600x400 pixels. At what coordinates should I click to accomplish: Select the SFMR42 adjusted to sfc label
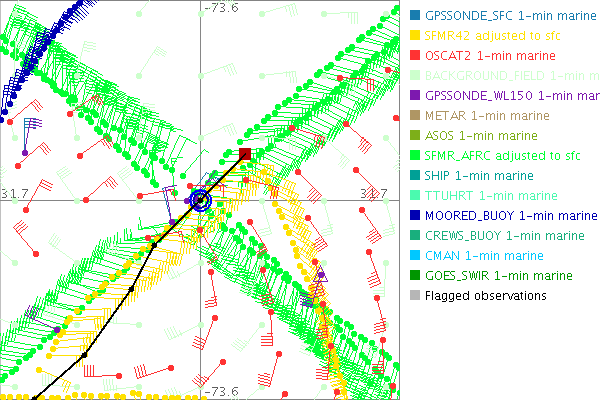tap(492, 36)
